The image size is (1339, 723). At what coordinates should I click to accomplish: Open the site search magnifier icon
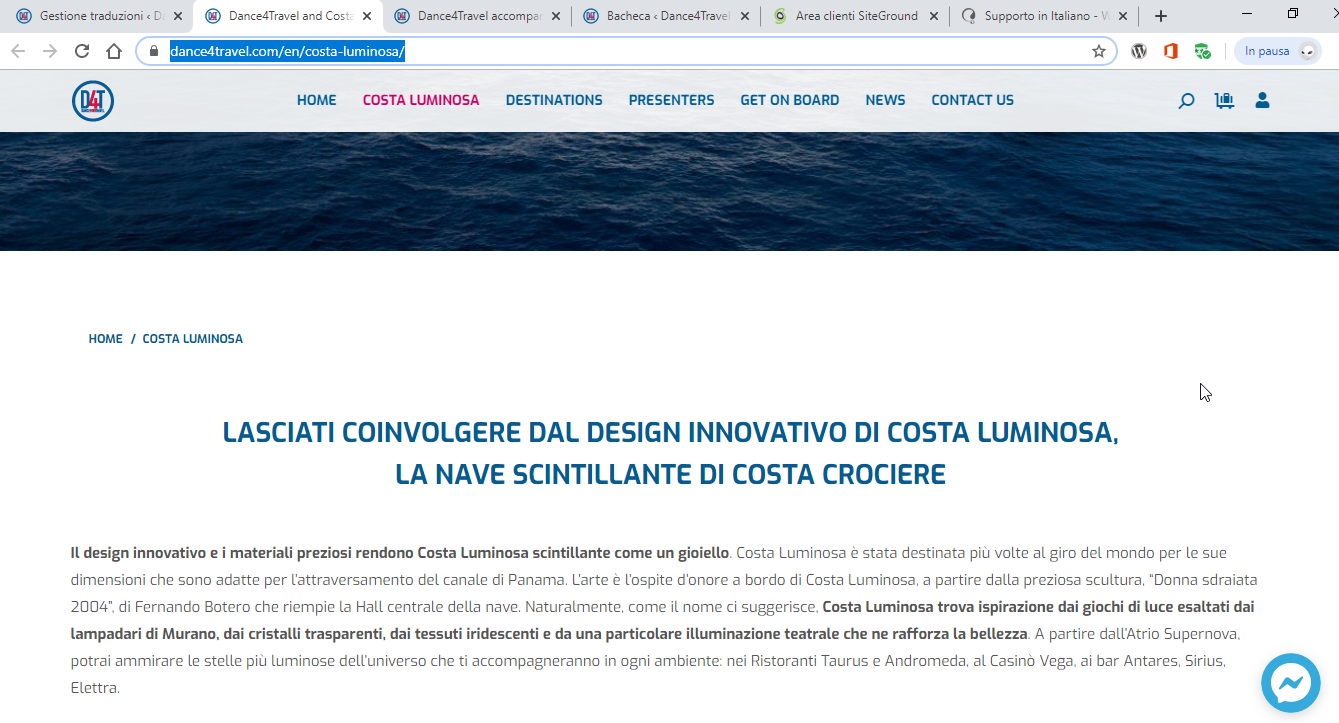click(1186, 101)
